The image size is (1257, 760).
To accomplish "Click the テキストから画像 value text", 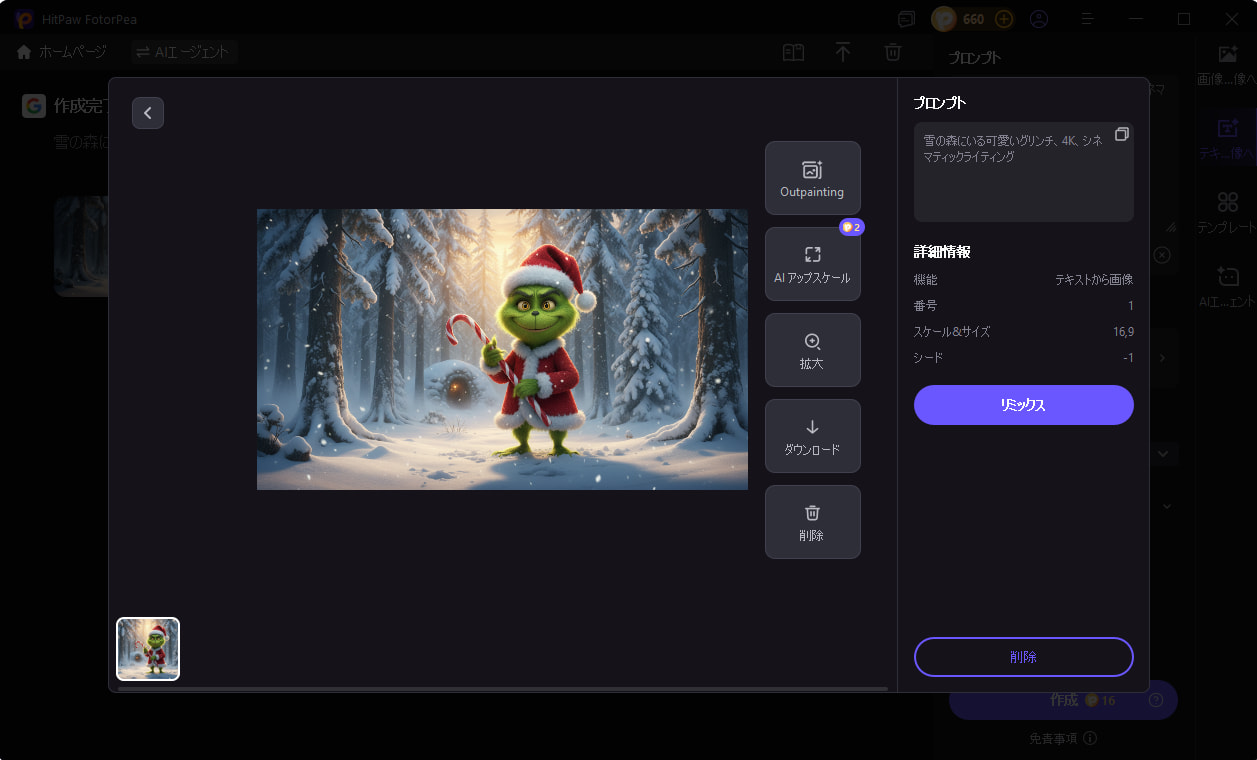I will tap(1094, 280).
